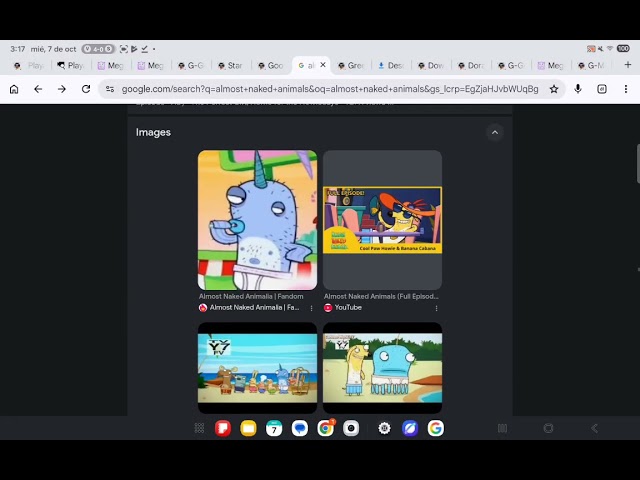Tap the Android home navigation button
Viewport: 640px width, 480px height.
[549, 428]
